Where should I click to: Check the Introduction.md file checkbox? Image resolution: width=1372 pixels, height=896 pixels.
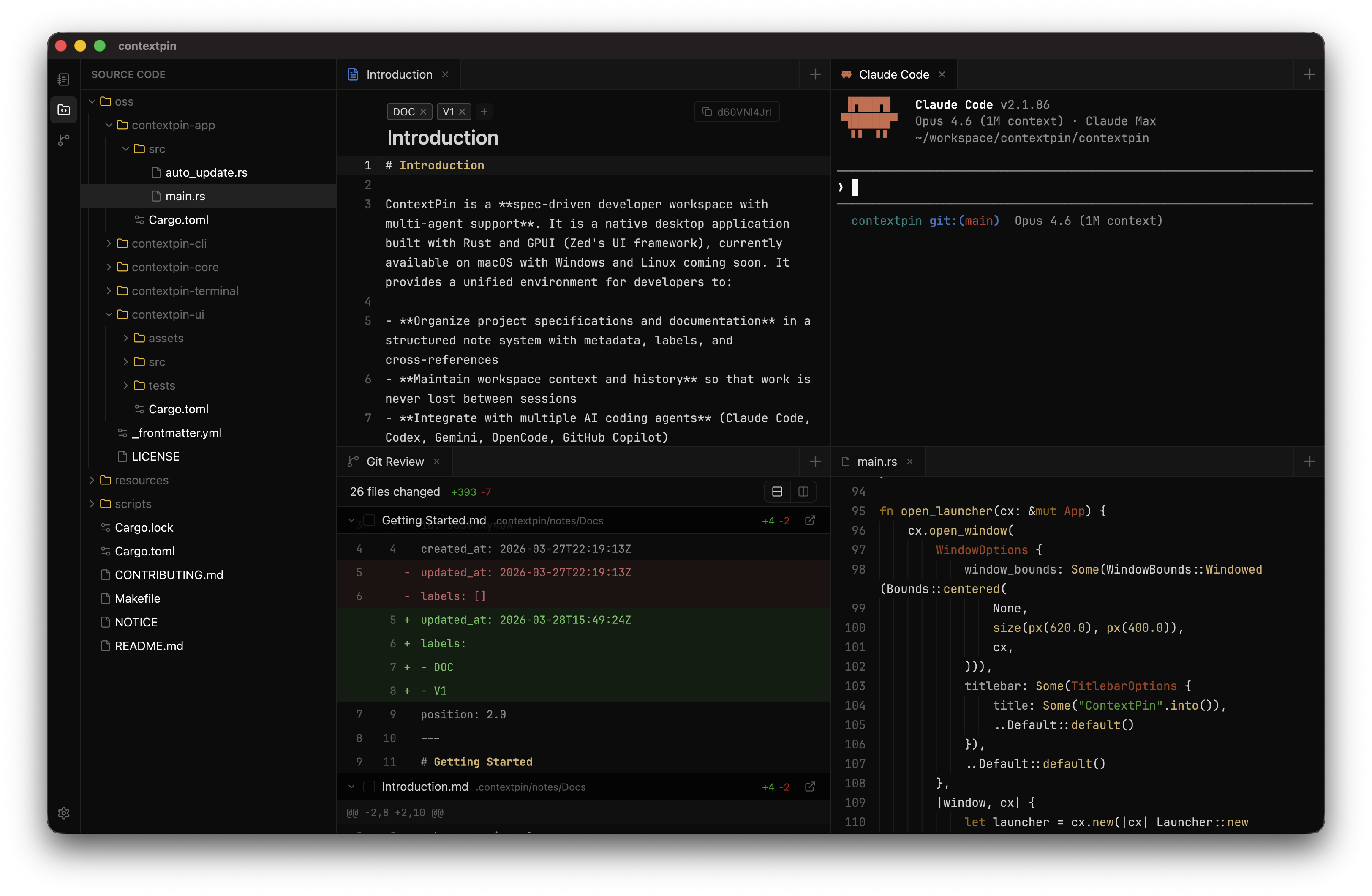pyautogui.click(x=369, y=787)
